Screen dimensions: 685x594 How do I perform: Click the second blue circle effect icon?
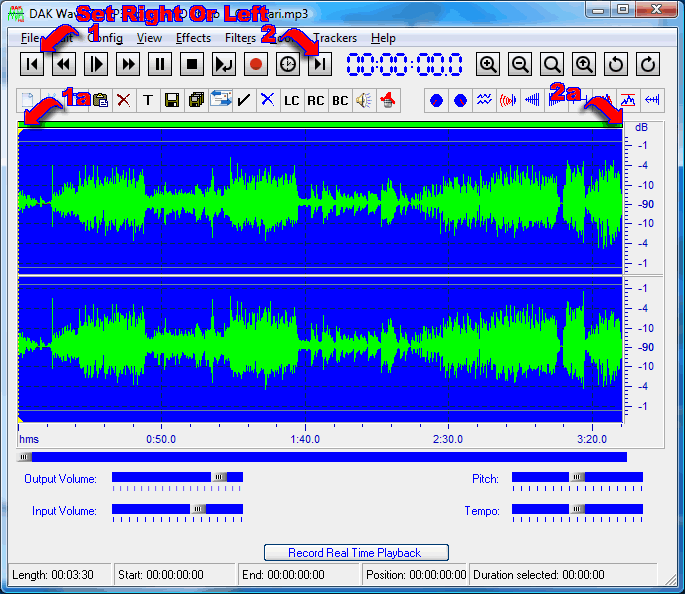click(460, 100)
